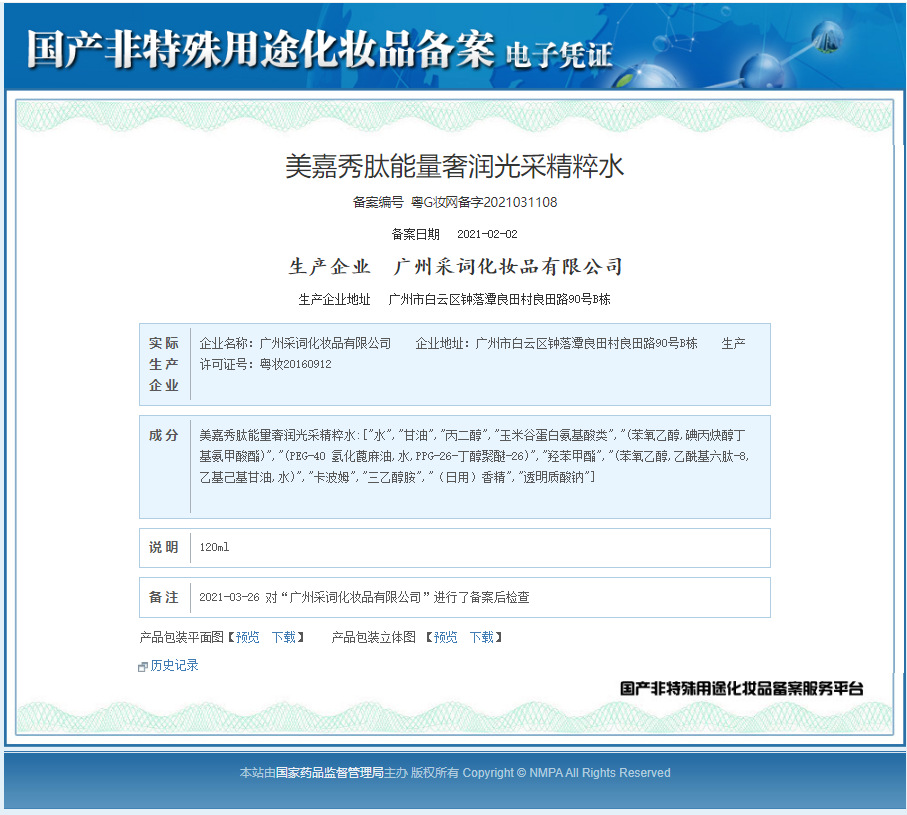Screen dimensions: 907x815
Task: Click the 国产非特殊用途化妆品备案 banner title
Action: [x=260, y=49]
